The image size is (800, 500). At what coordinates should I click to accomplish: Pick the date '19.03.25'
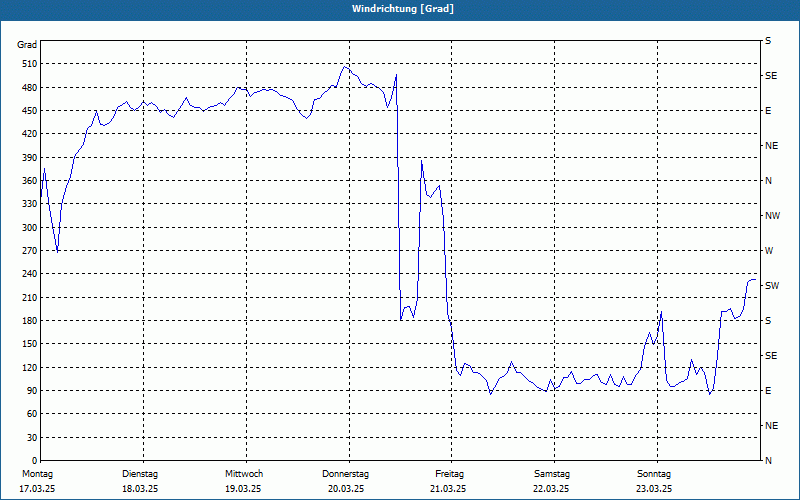tap(243, 489)
